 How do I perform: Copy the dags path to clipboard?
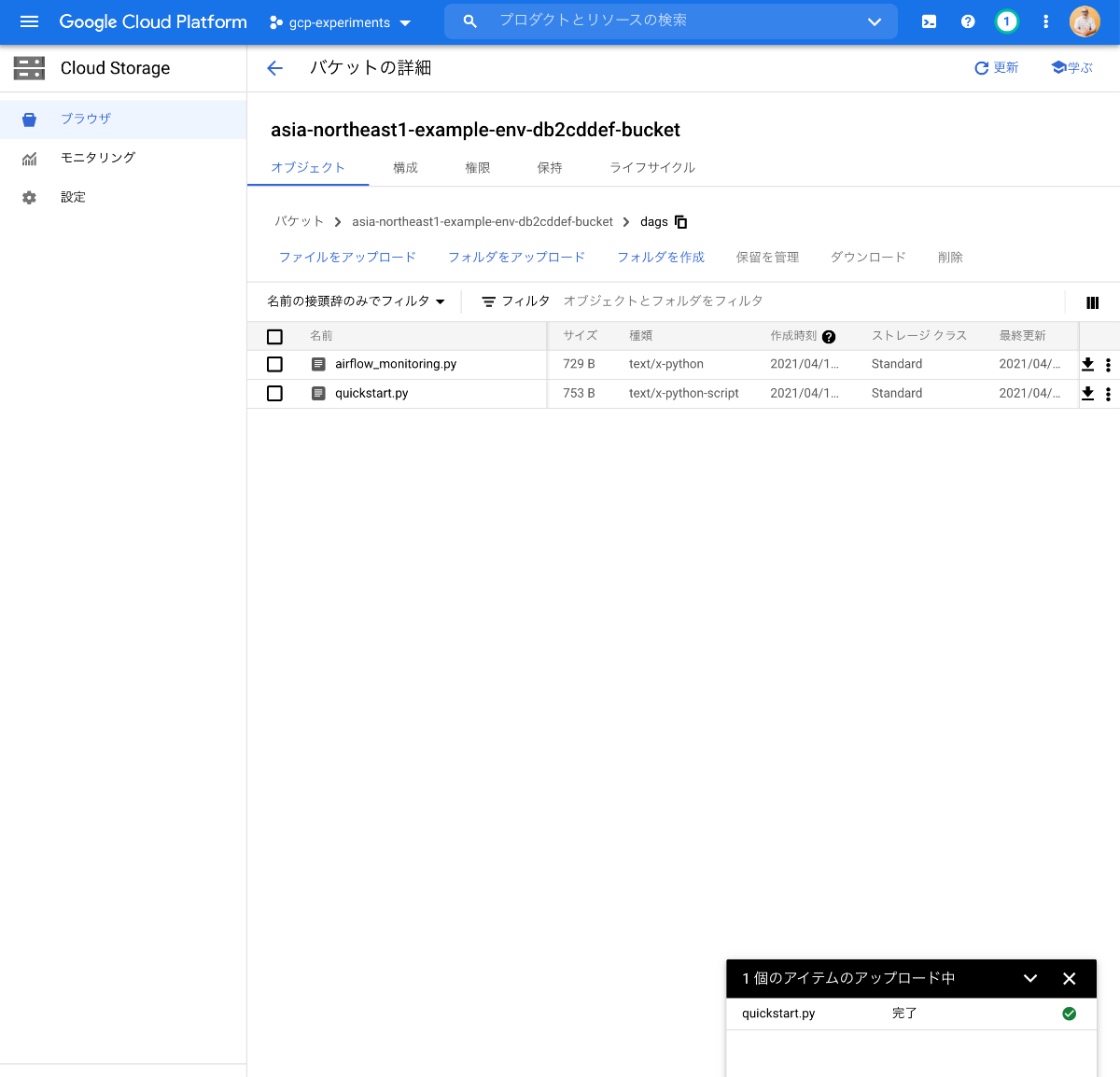pyautogui.click(x=680, y=222)
